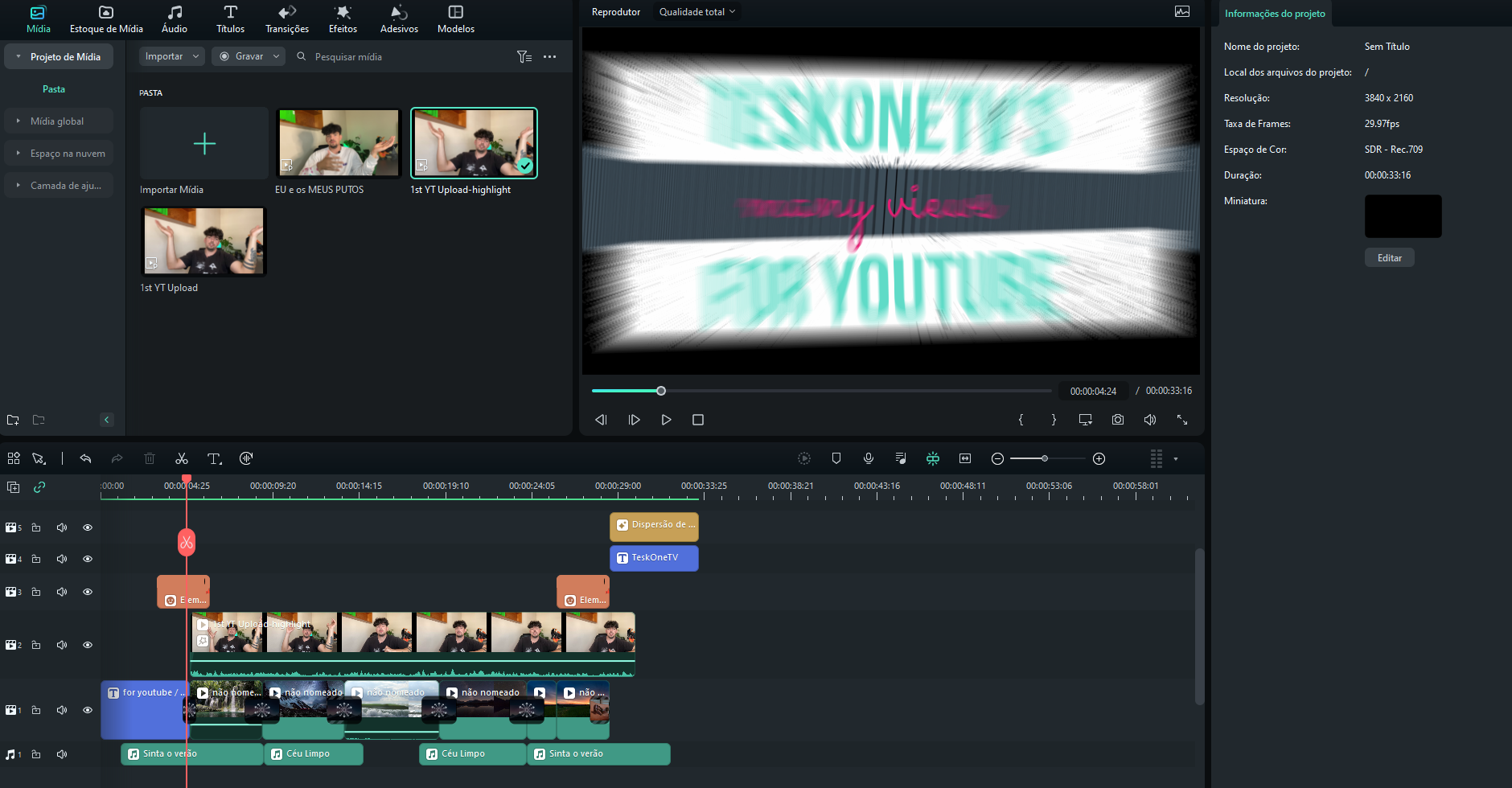
Task: Expand the Espaço na nuvem section
Action: tap(18, 154)
